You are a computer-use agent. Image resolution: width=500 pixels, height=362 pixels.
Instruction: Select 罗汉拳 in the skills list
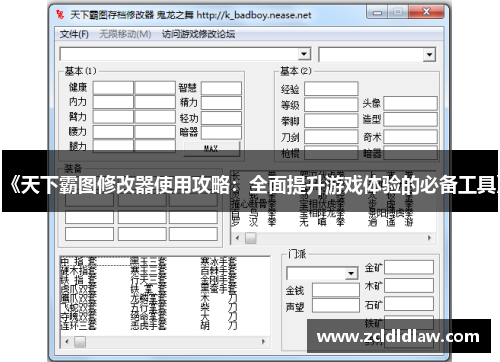coord(253,222)
